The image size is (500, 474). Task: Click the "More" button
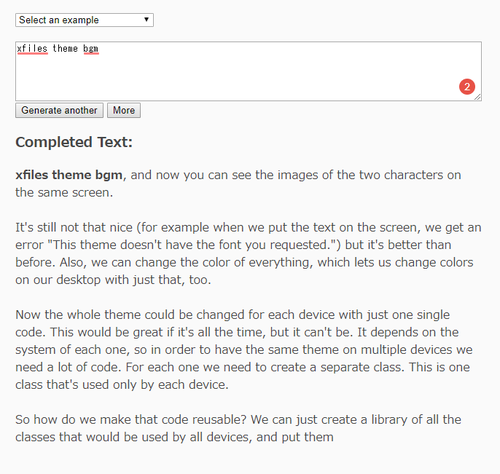point(124,110)
